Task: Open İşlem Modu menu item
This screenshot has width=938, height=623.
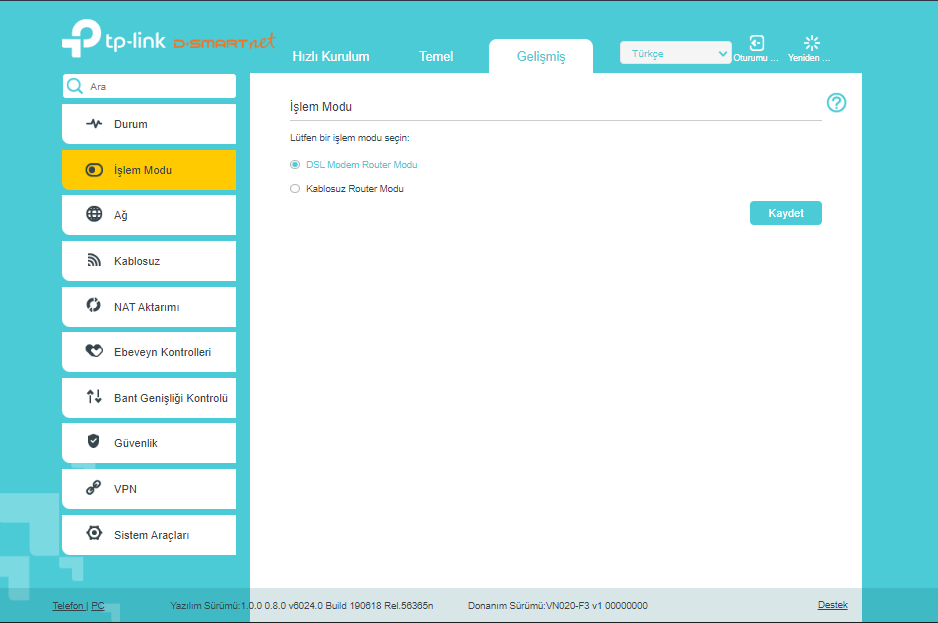Action: click(149, 170)
